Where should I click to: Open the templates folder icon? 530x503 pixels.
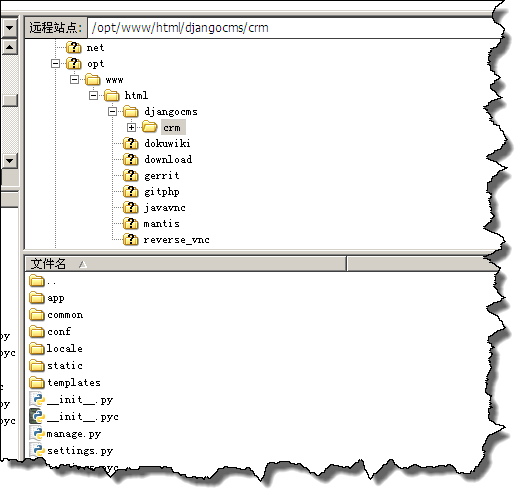(37, 382)
